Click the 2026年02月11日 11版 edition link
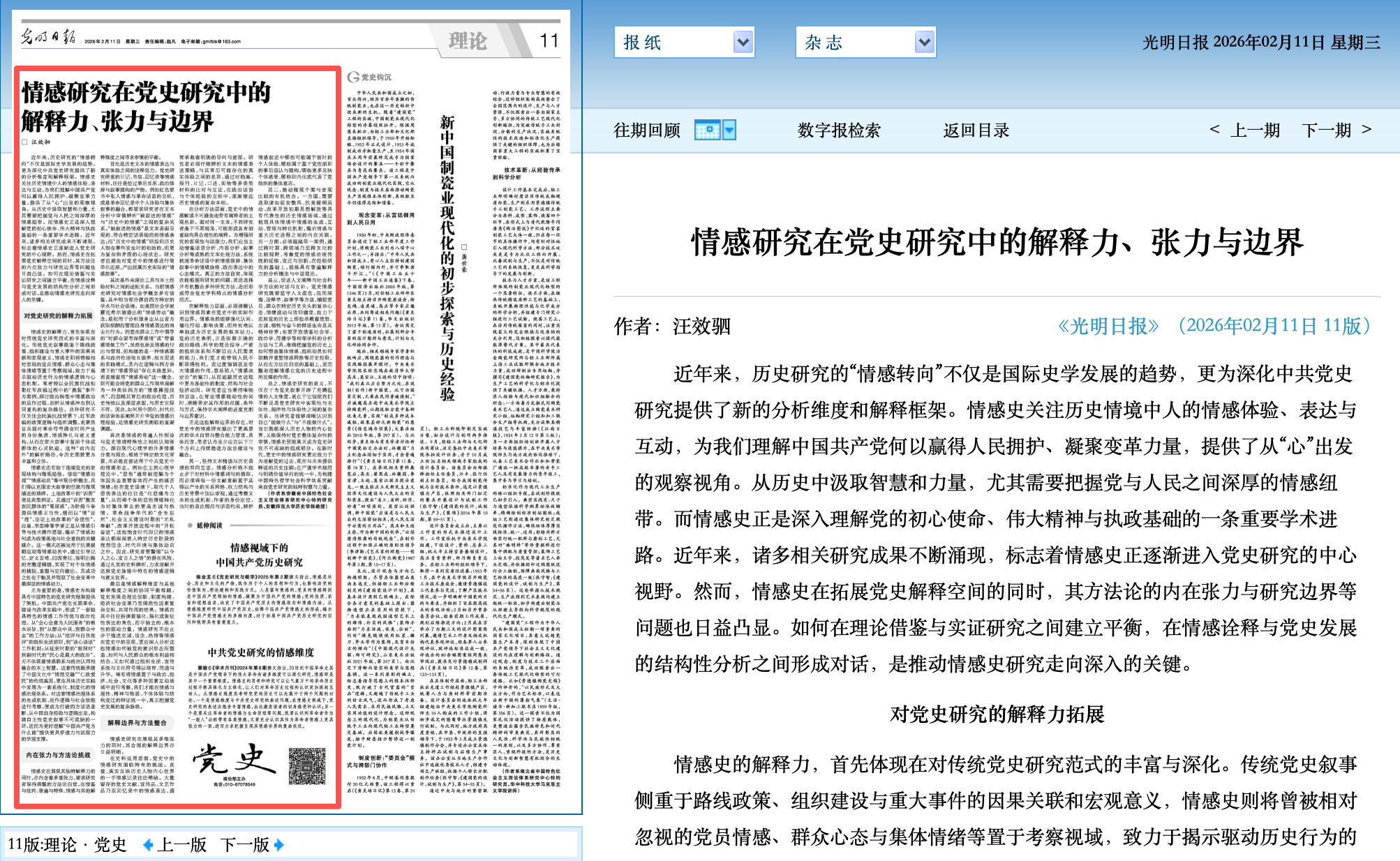 tap(1275, 326)
